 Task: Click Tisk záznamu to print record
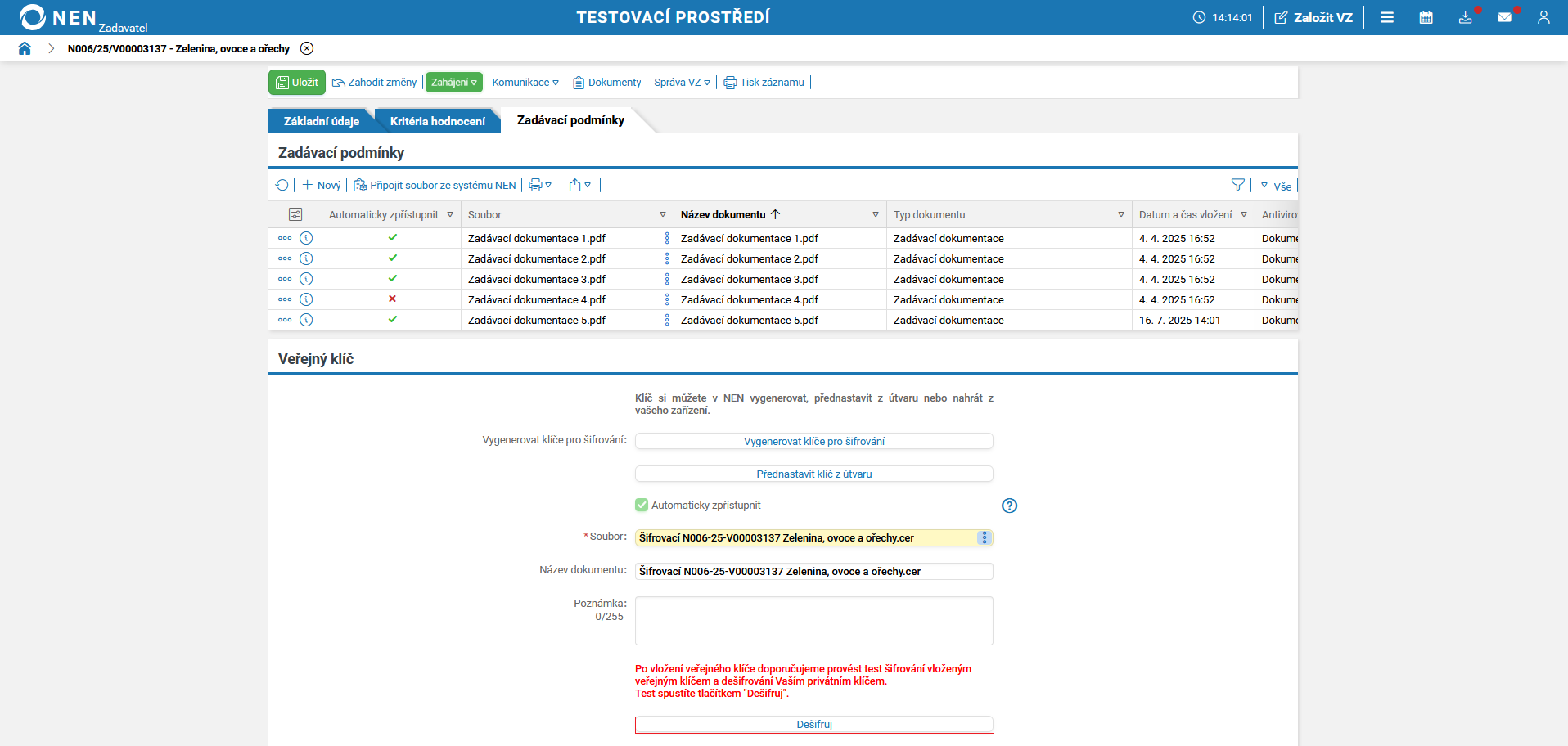click(x=764, y=83)
